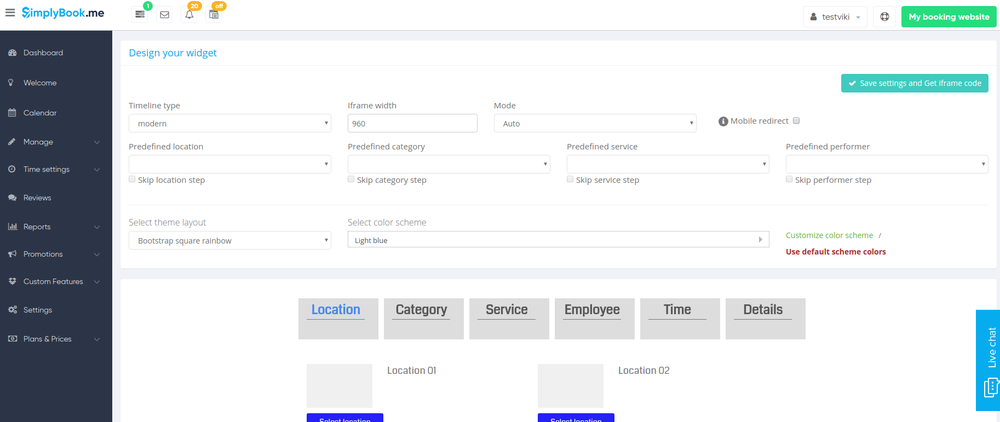This screenshot has width=1000, height=422.
Task: Click the Use default scheme colors link
Action: pyautogui.click(x=835, y=252)
